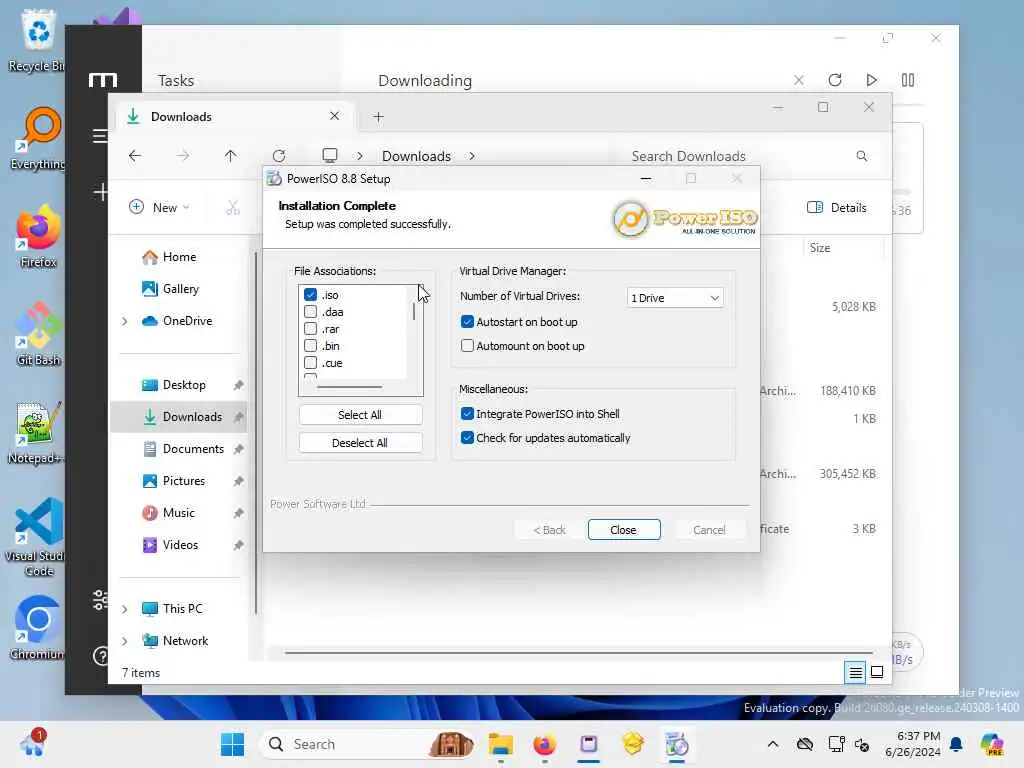
Task: Minimize the PowerISO Setup dialog
Action: coord(646,178)
